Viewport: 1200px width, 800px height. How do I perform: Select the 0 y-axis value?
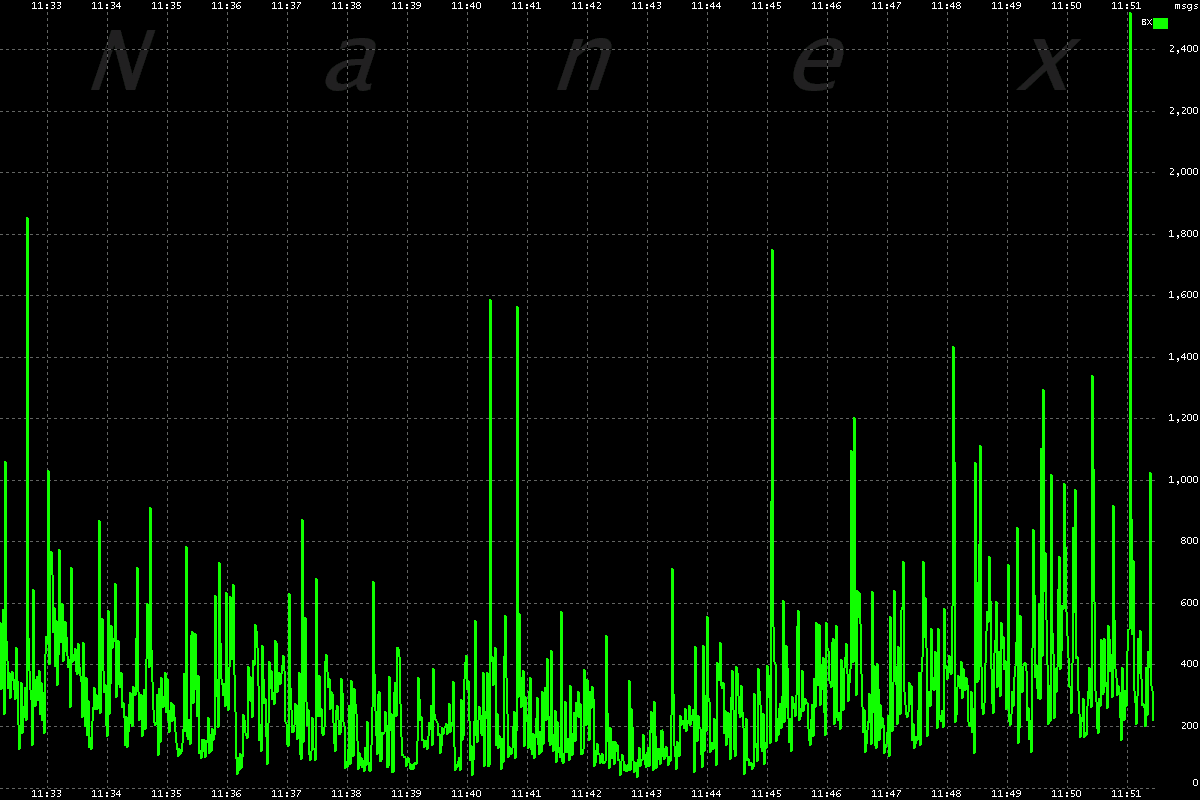1194,782
